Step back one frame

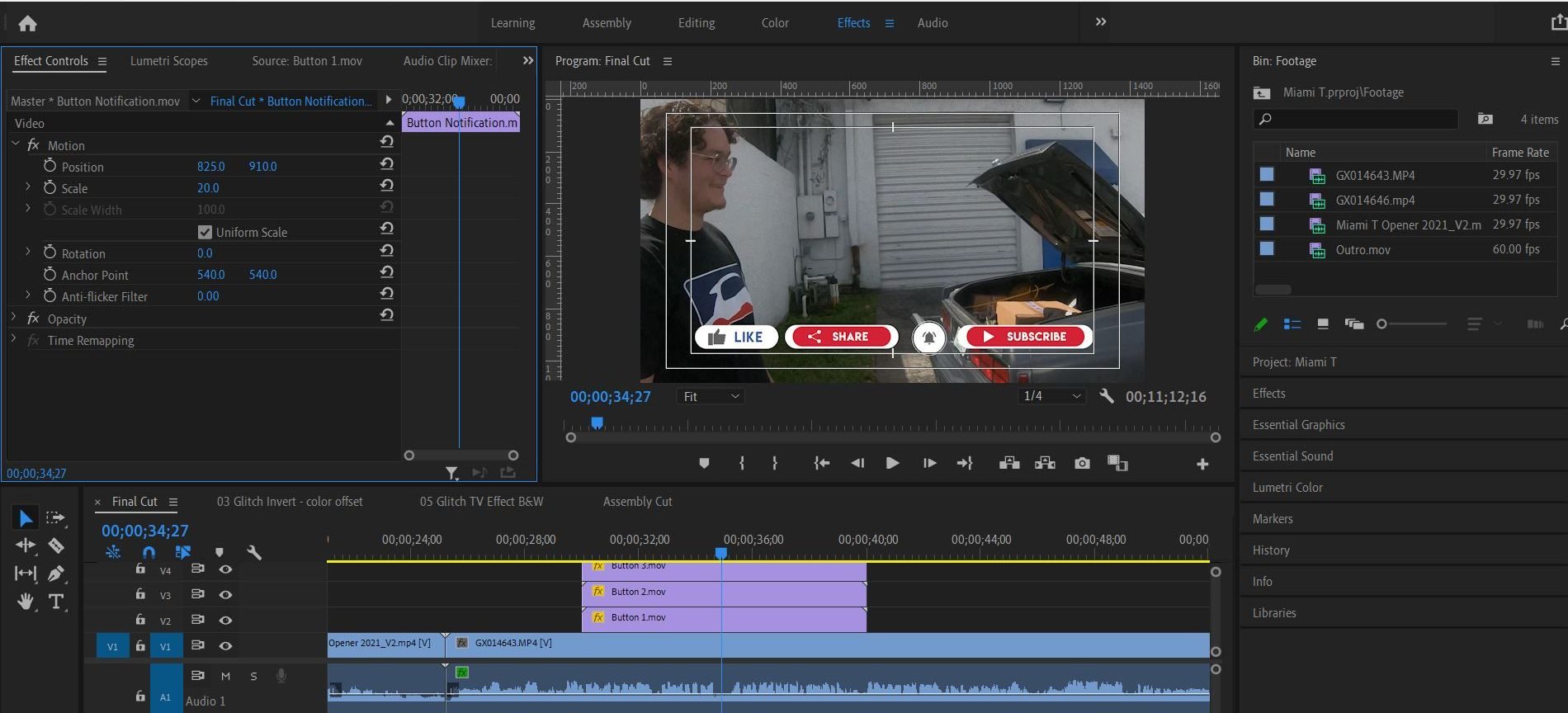click(x=857, y=464)
